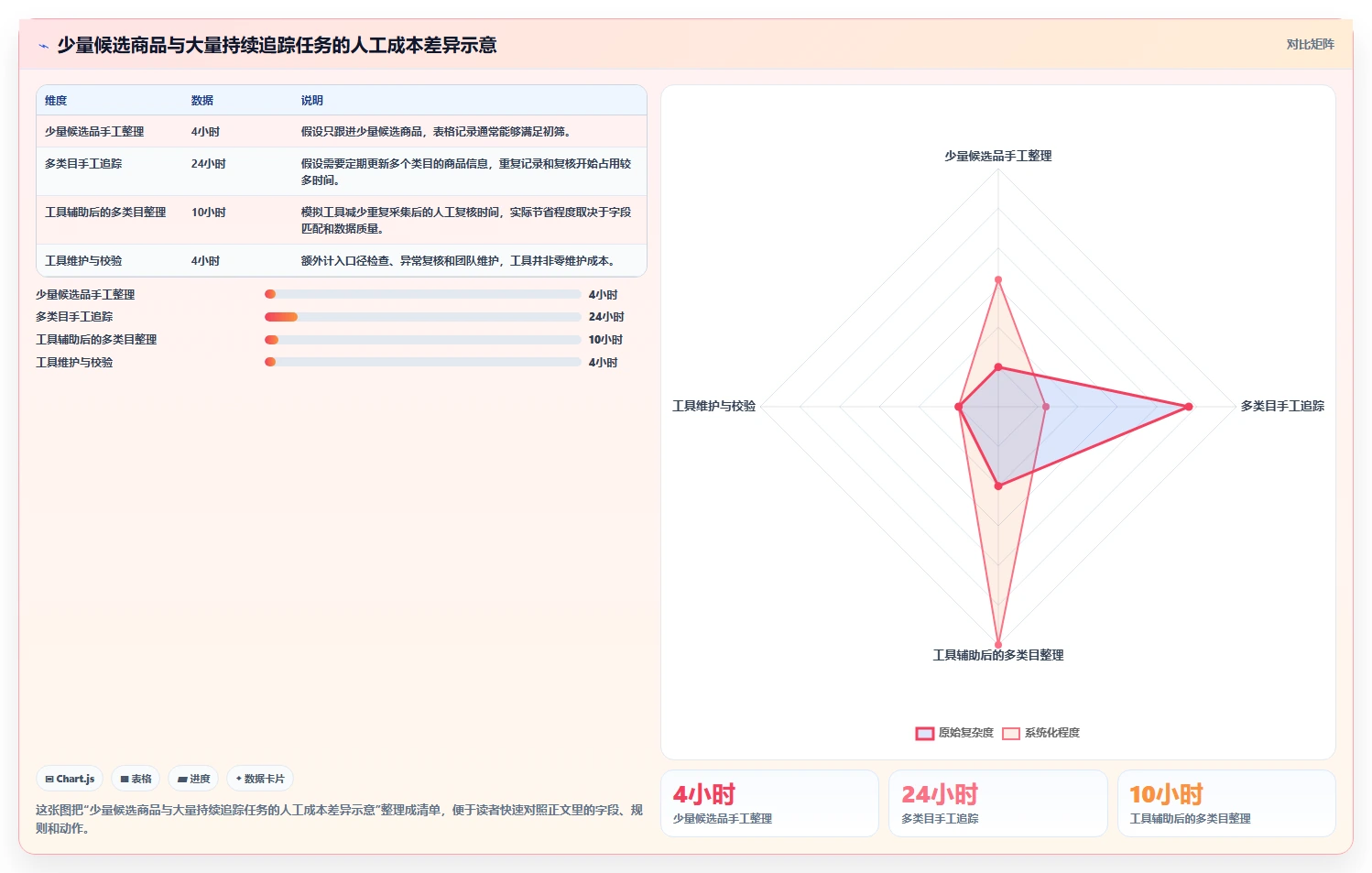
Task: Select table cell 少量候选品手工整理 in the 维度 column
Action: (94, 132)
